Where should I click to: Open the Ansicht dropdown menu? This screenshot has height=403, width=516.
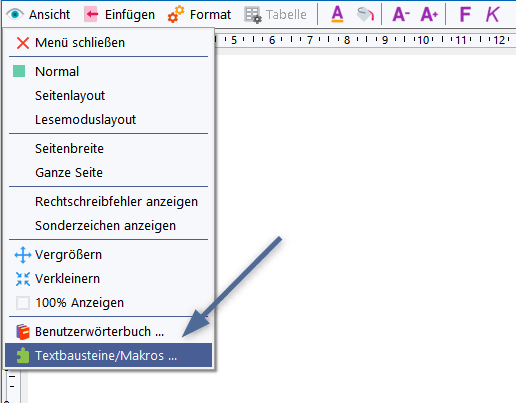click(39, 14)
